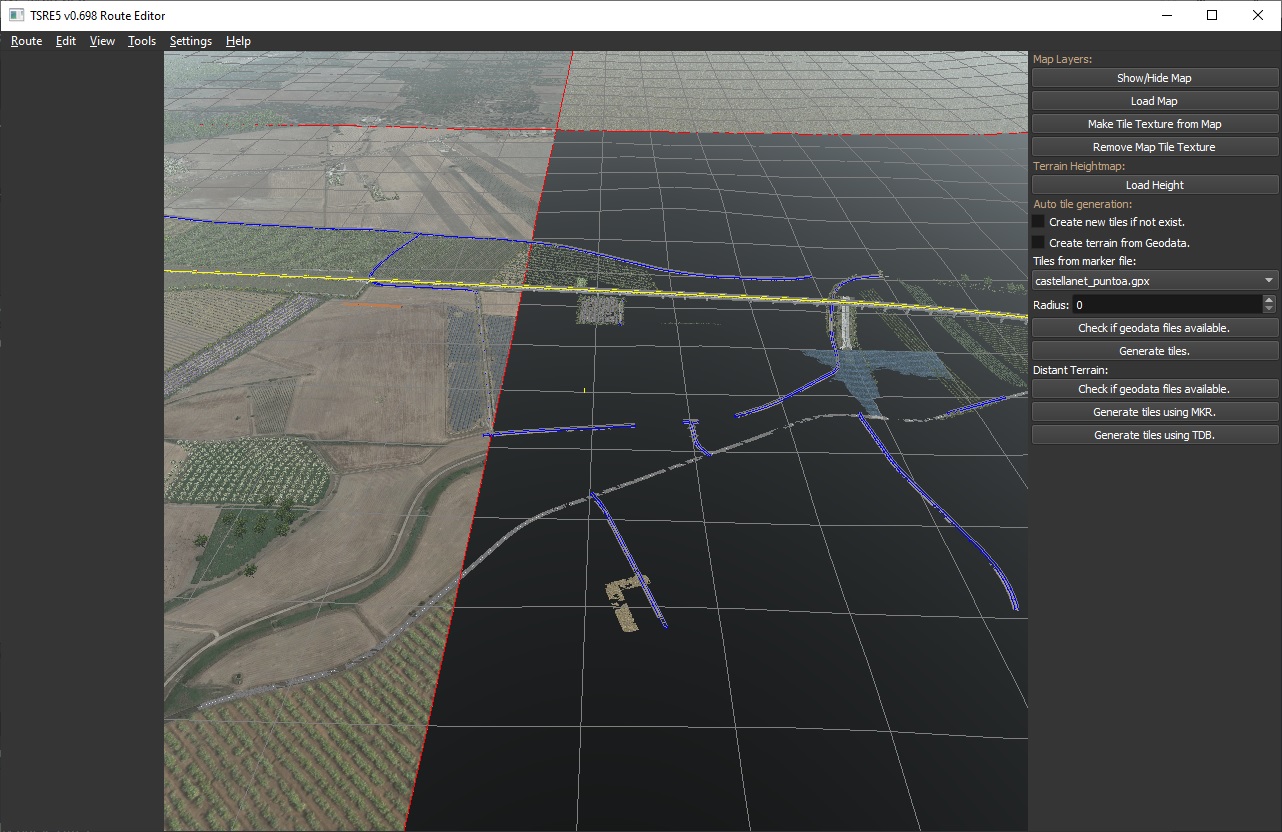Click the Generate tiles. button

pyautogui.click(x=1154, y=351)
